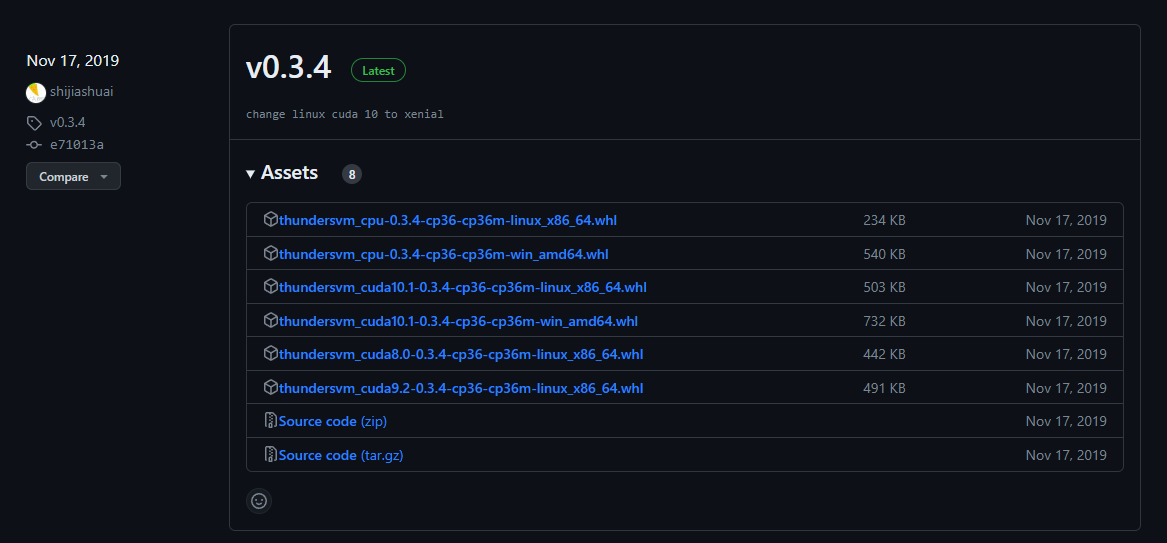Click the tag icon beside v0.3.4

tap(34, 123)
